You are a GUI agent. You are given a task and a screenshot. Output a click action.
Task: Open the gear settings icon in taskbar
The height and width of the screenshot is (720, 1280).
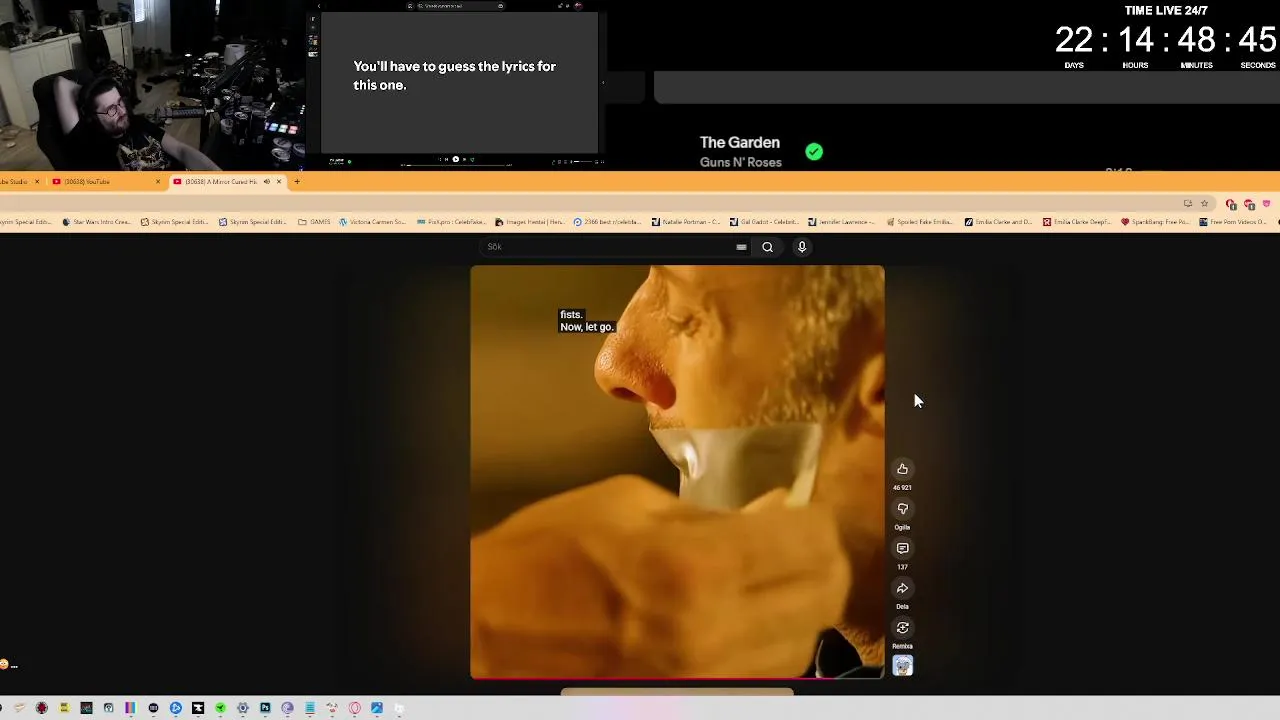pos(242,708)
